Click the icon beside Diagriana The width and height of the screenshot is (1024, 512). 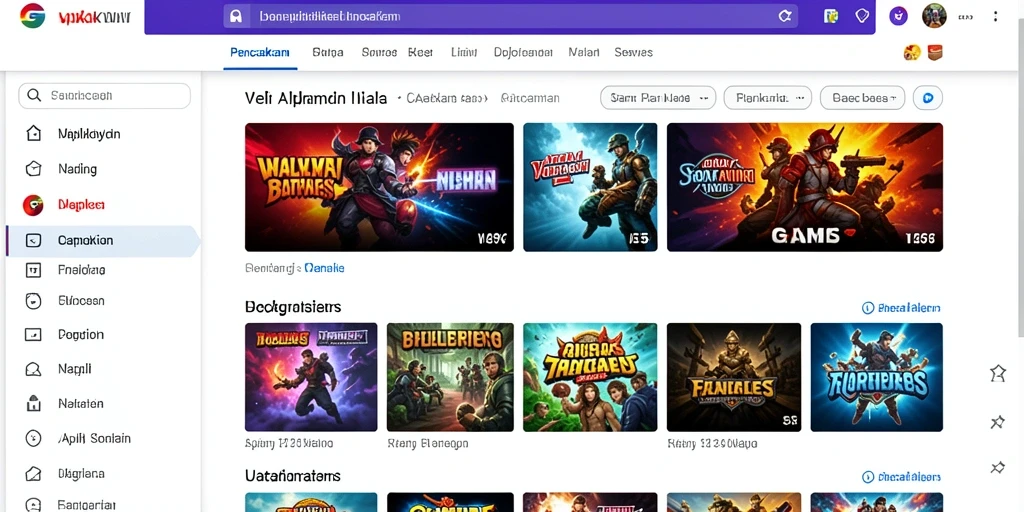coord(33,473)
